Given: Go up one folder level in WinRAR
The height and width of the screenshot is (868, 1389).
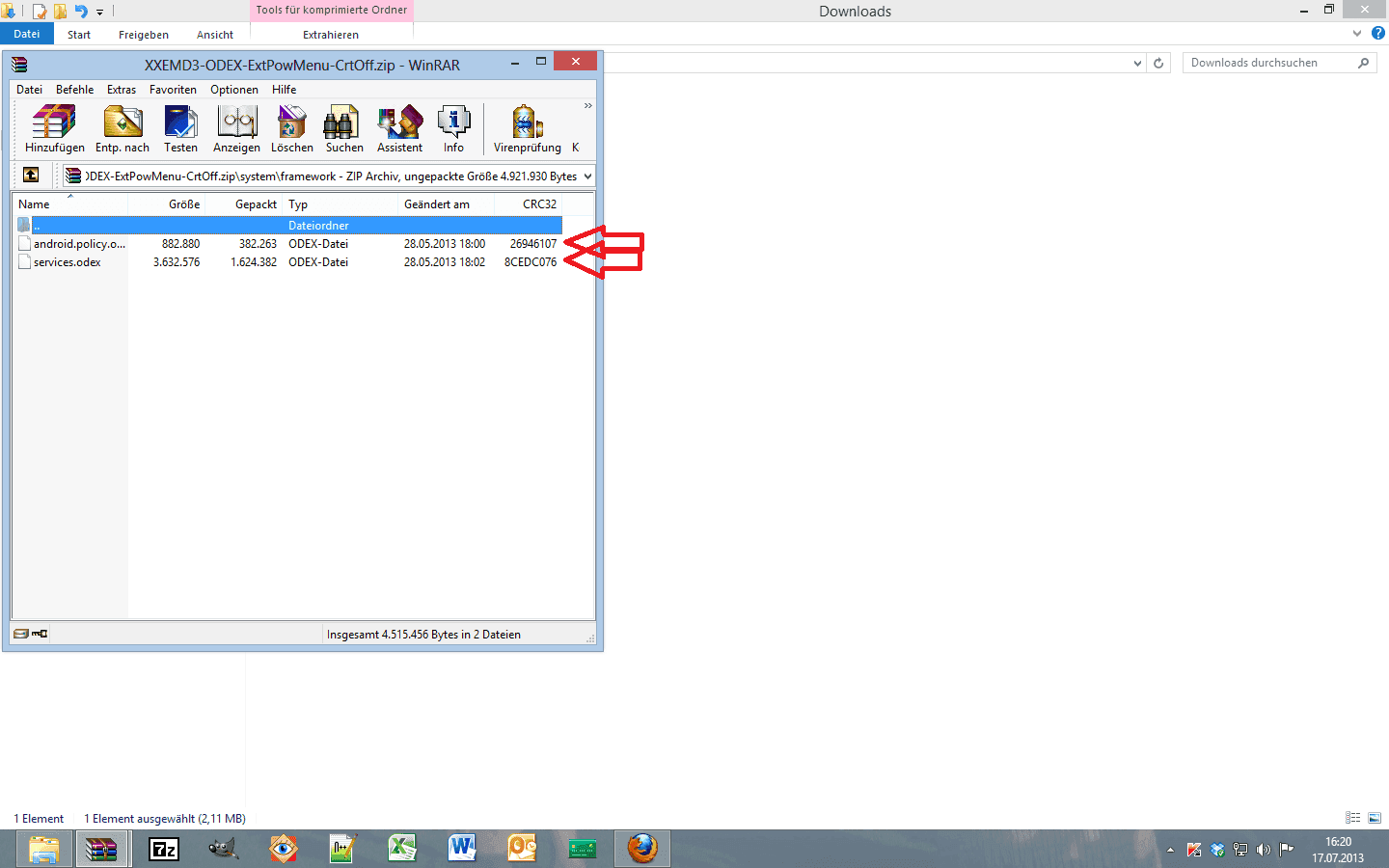Looking at the screenshot, I should (x=31, y=175).
